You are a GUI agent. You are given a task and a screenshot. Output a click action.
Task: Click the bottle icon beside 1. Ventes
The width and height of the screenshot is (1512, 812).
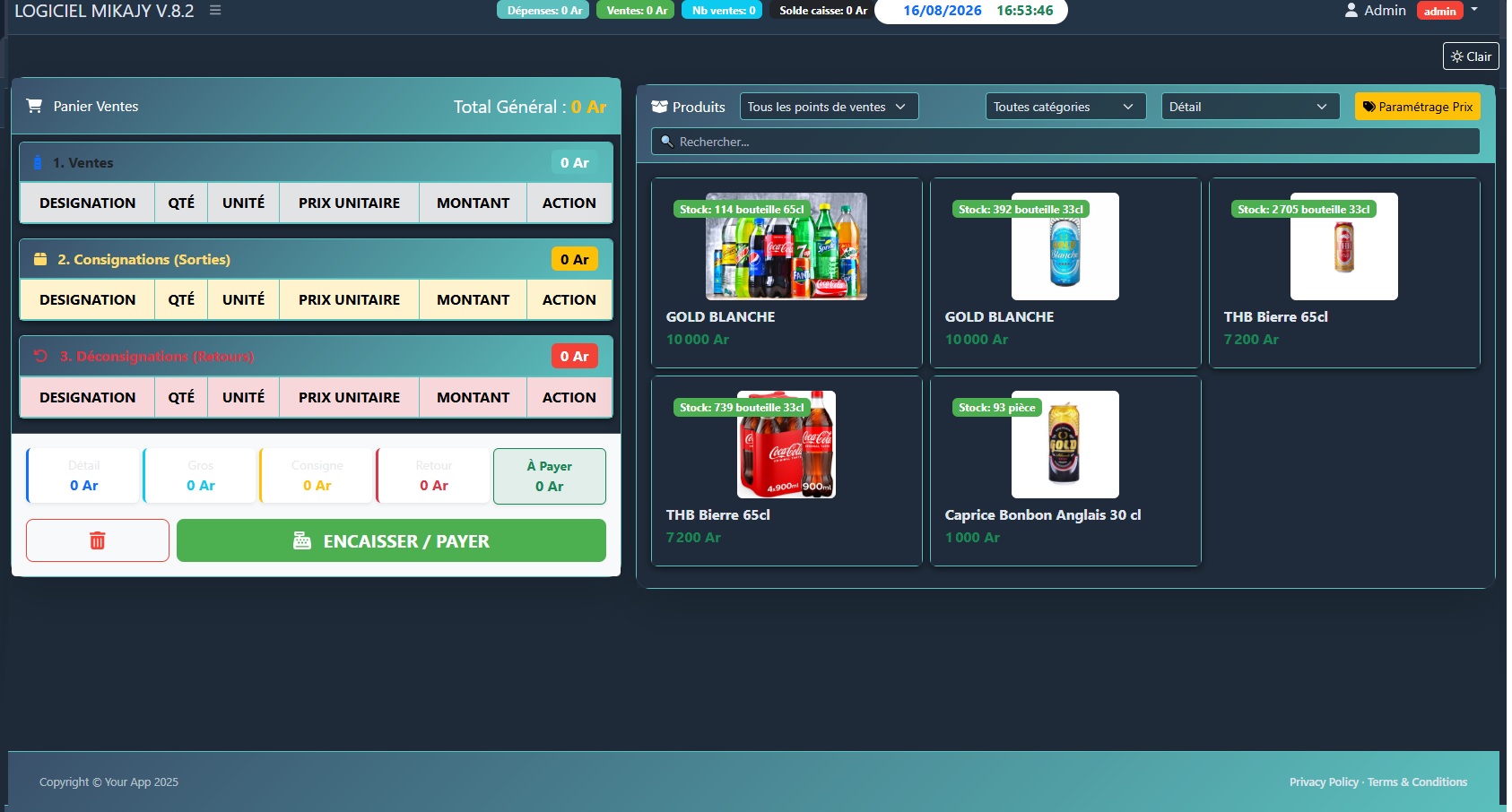(x=38, y=162)
